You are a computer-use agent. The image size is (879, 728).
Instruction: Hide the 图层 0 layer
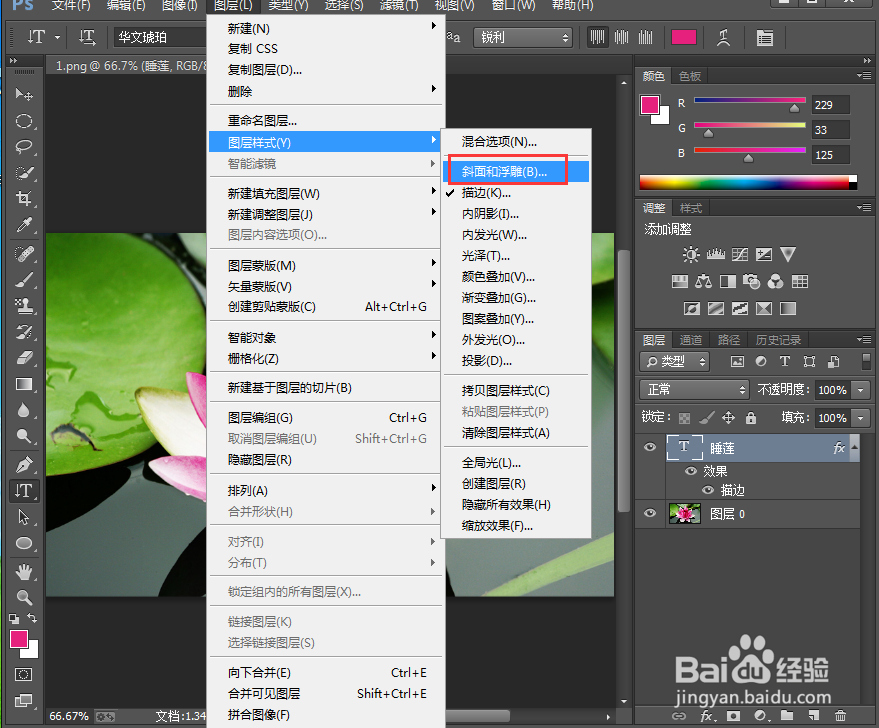click(x=649, y=514)
